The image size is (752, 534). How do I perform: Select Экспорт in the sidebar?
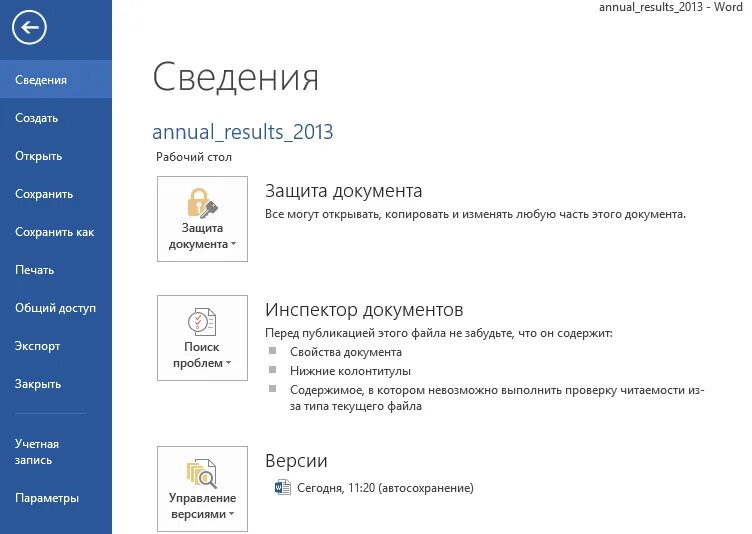coord(56,346)
